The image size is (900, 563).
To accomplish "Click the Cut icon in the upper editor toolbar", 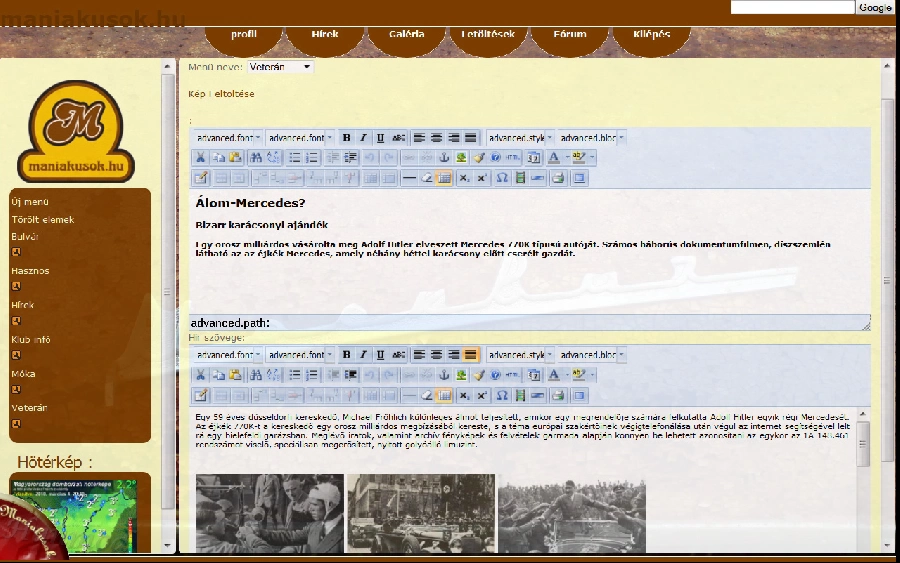I will click(x=200, y=157).
